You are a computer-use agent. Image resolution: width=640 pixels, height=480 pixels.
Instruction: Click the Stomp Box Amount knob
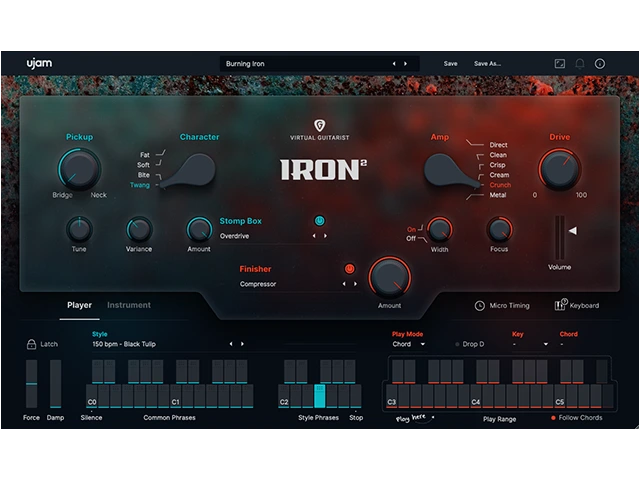click(x=199, y=230)
